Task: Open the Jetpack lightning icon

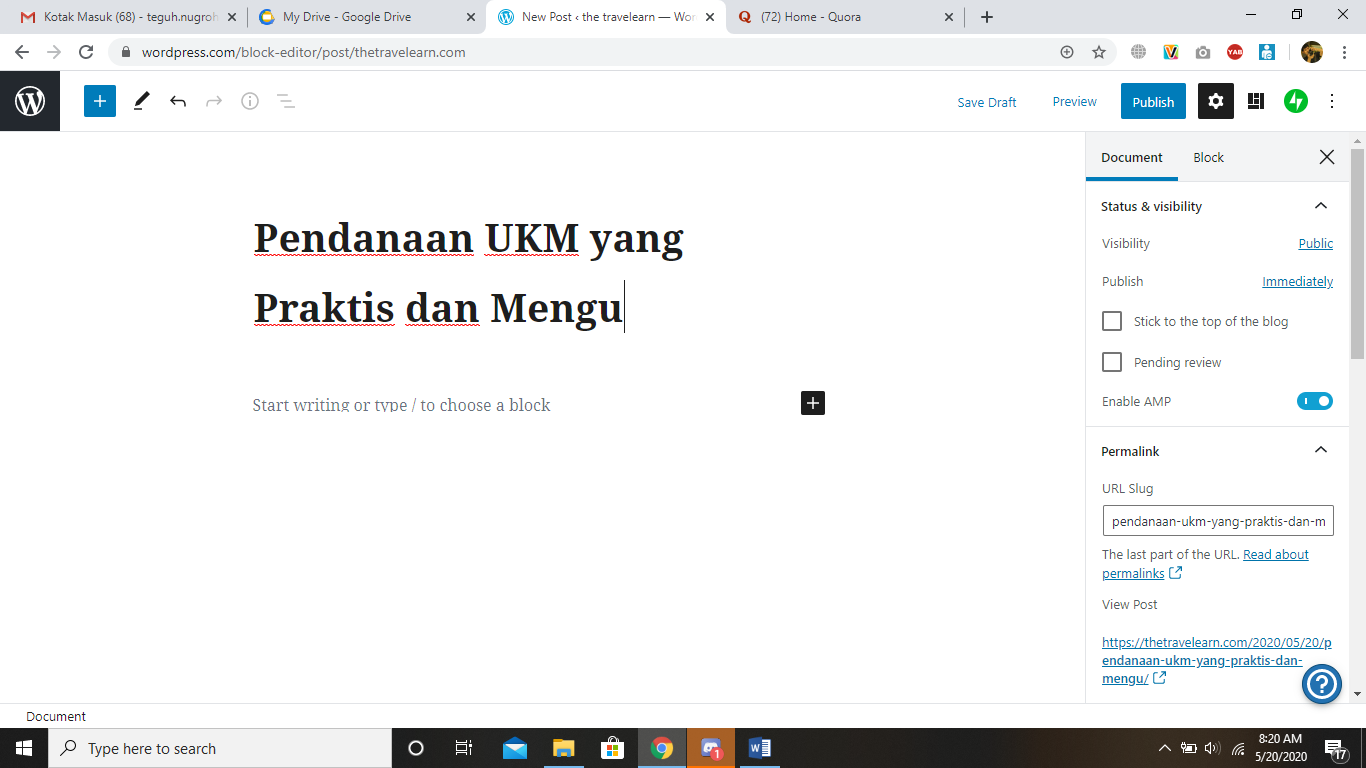Action: tap(1296, 101)
